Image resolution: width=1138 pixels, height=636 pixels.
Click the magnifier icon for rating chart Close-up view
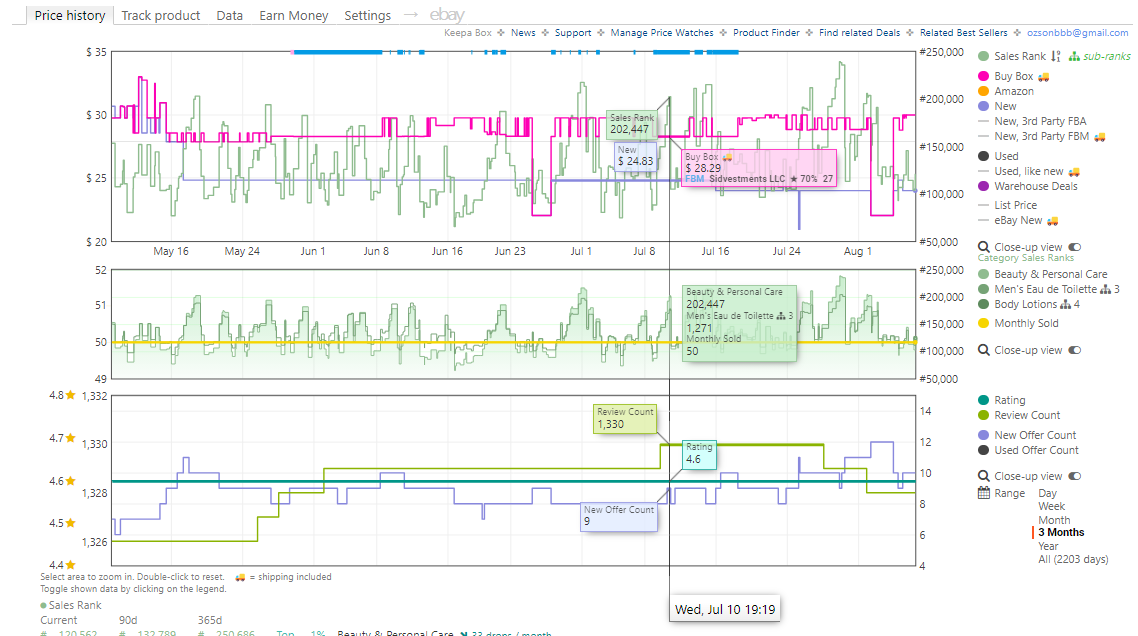tap(983, 476)
